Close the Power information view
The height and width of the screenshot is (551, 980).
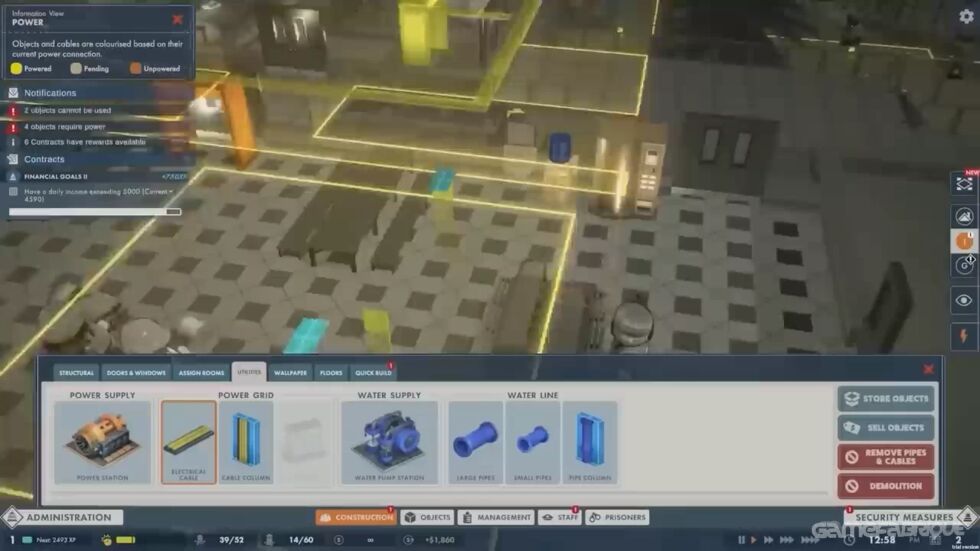click(178, 19)
